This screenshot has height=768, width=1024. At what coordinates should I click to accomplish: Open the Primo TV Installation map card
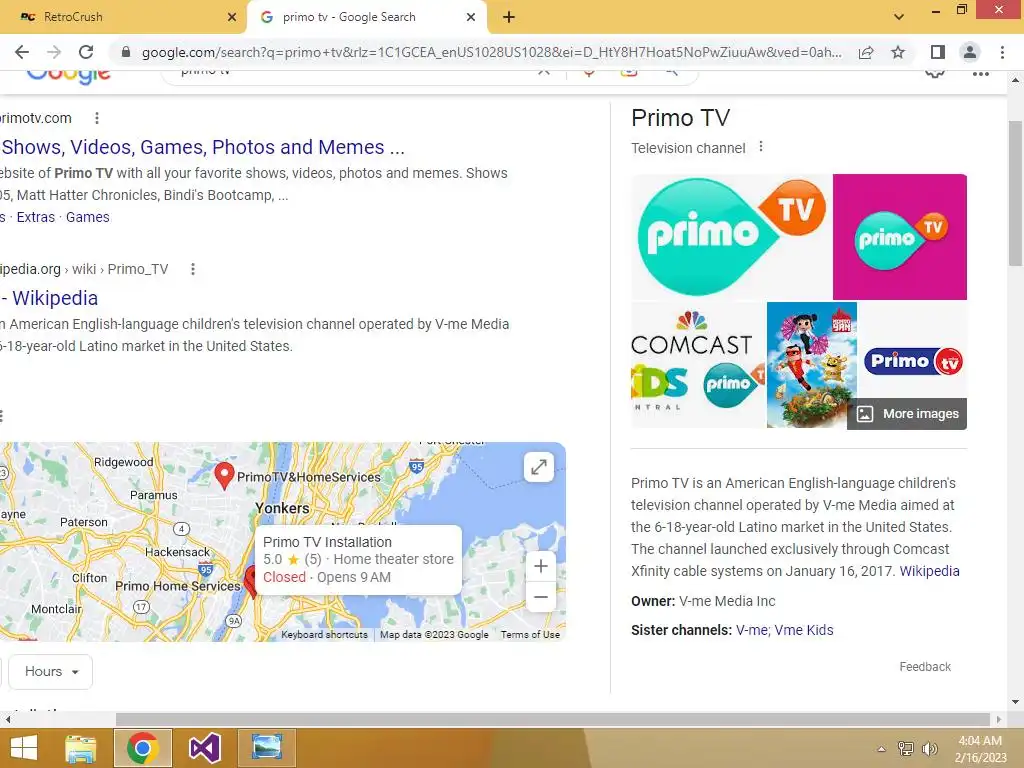click(359, 560)
